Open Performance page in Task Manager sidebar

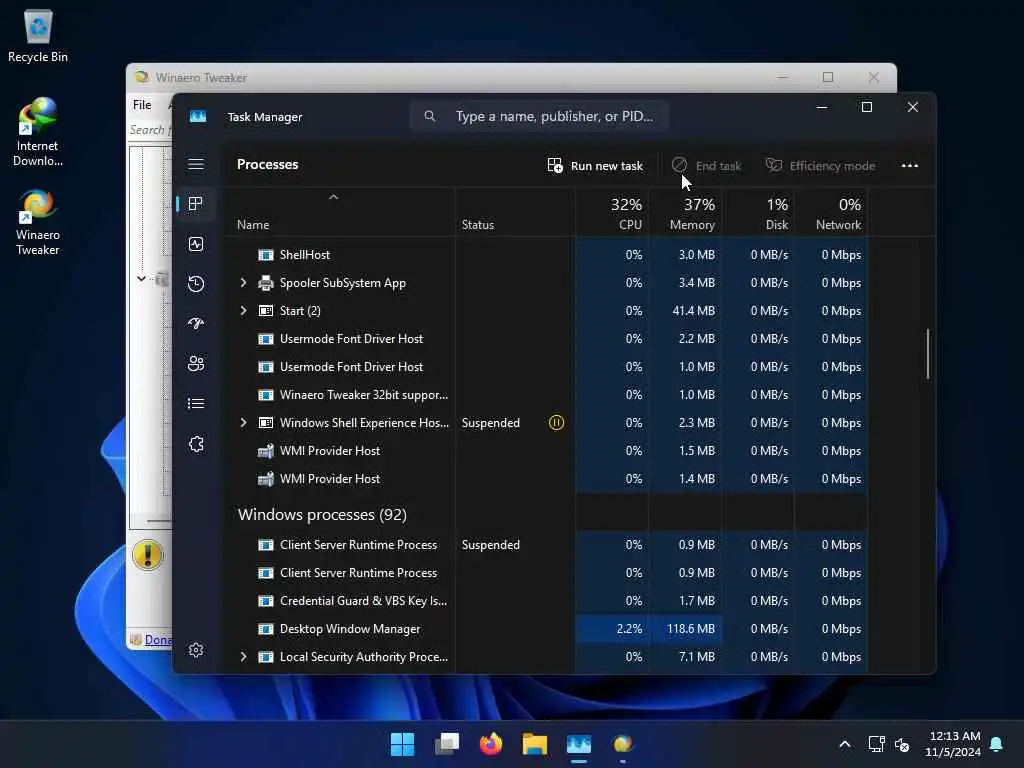coord(196,244)
